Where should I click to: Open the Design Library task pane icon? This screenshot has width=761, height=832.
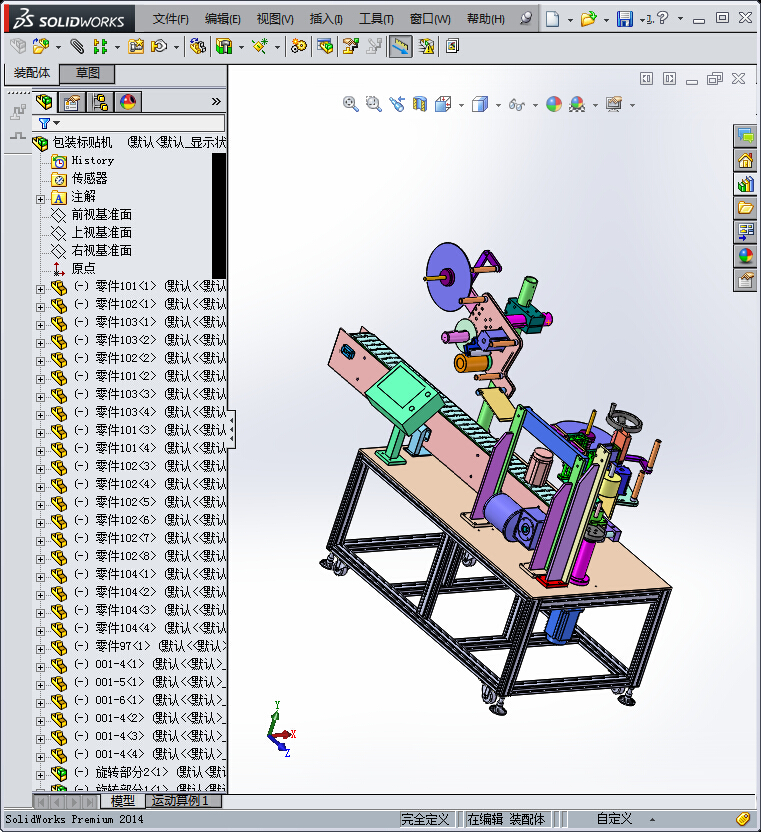(745, 184)
